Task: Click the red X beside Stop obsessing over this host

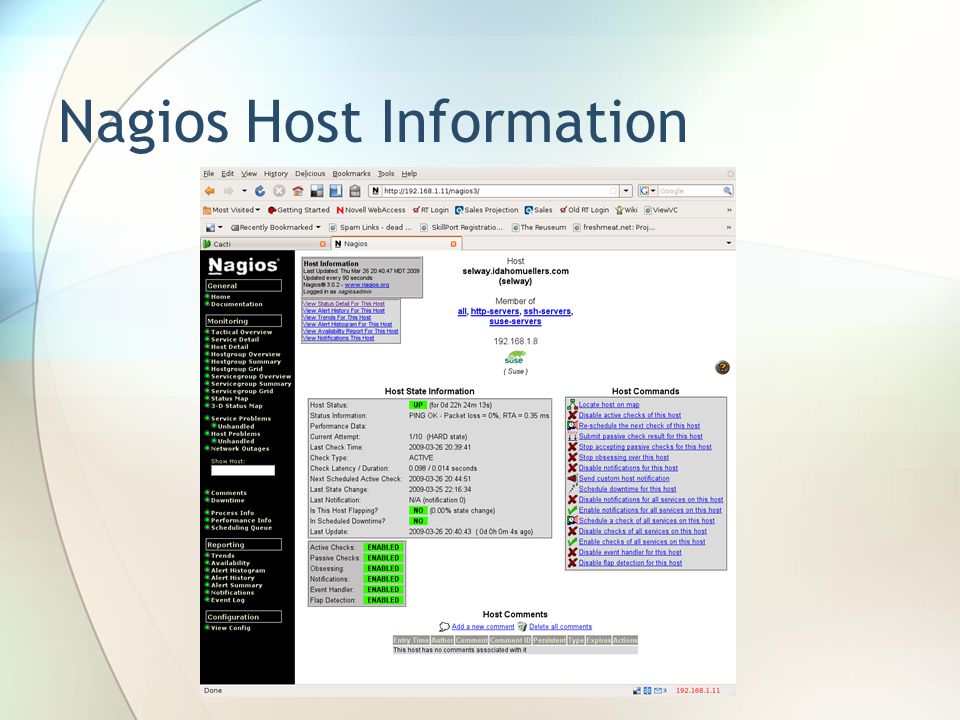Action: tap(572, 457)
